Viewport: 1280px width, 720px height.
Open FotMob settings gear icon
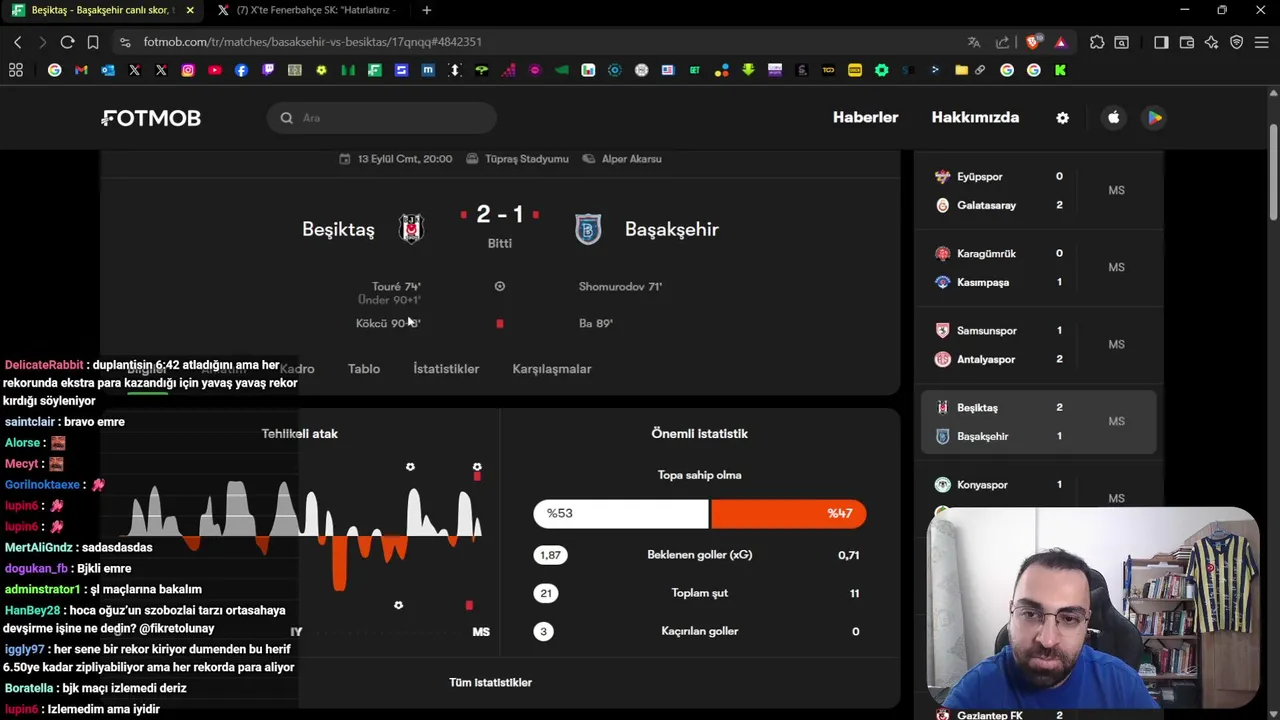pyautogui.click(x=1062, y=118)
